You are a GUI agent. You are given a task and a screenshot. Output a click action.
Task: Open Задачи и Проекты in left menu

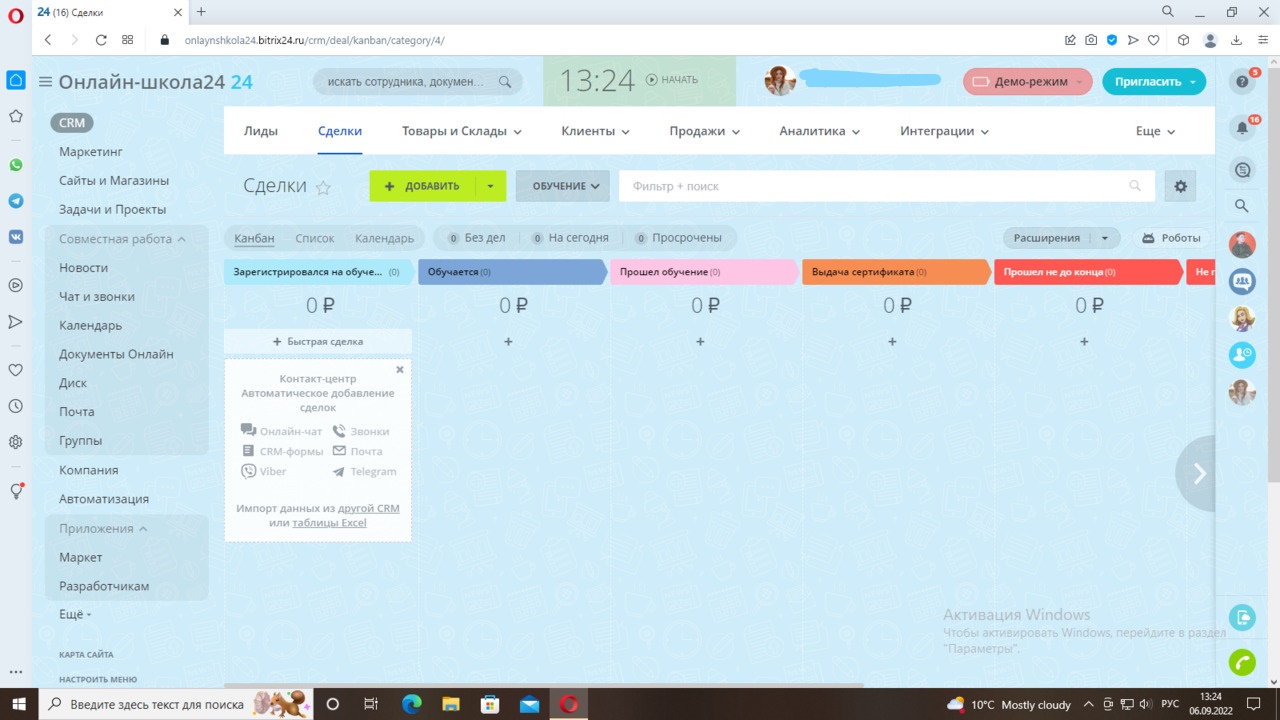tap(113, 210)
